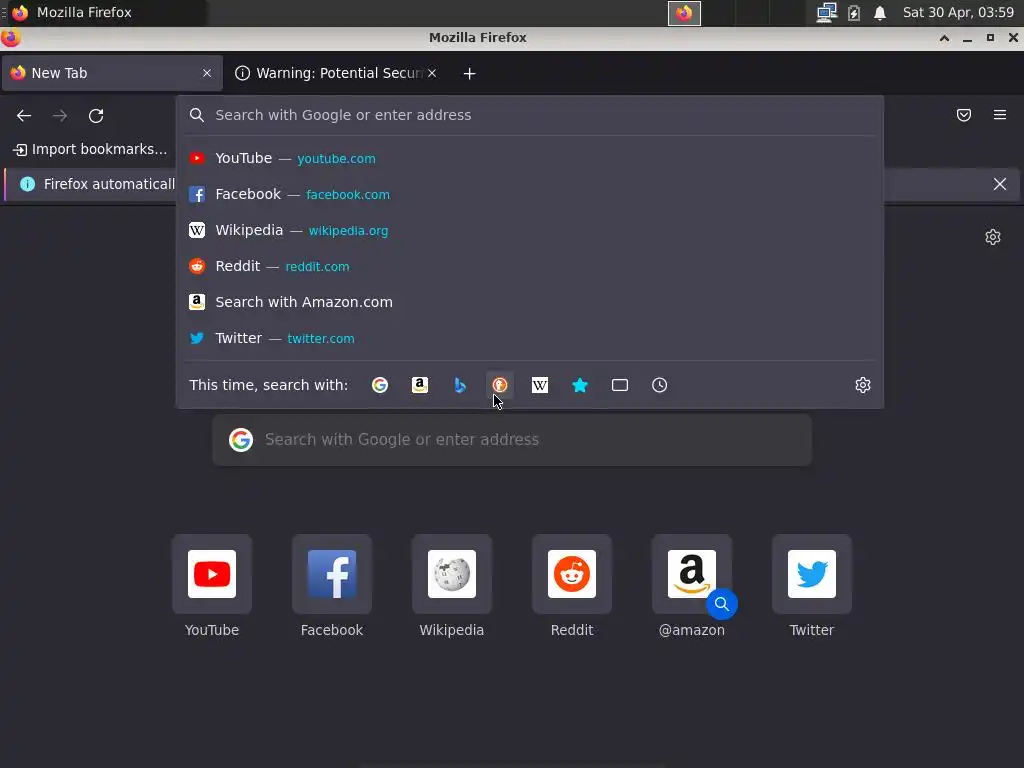
Task: Search this time with Bing icon
Action: click(x=460, y=385)
